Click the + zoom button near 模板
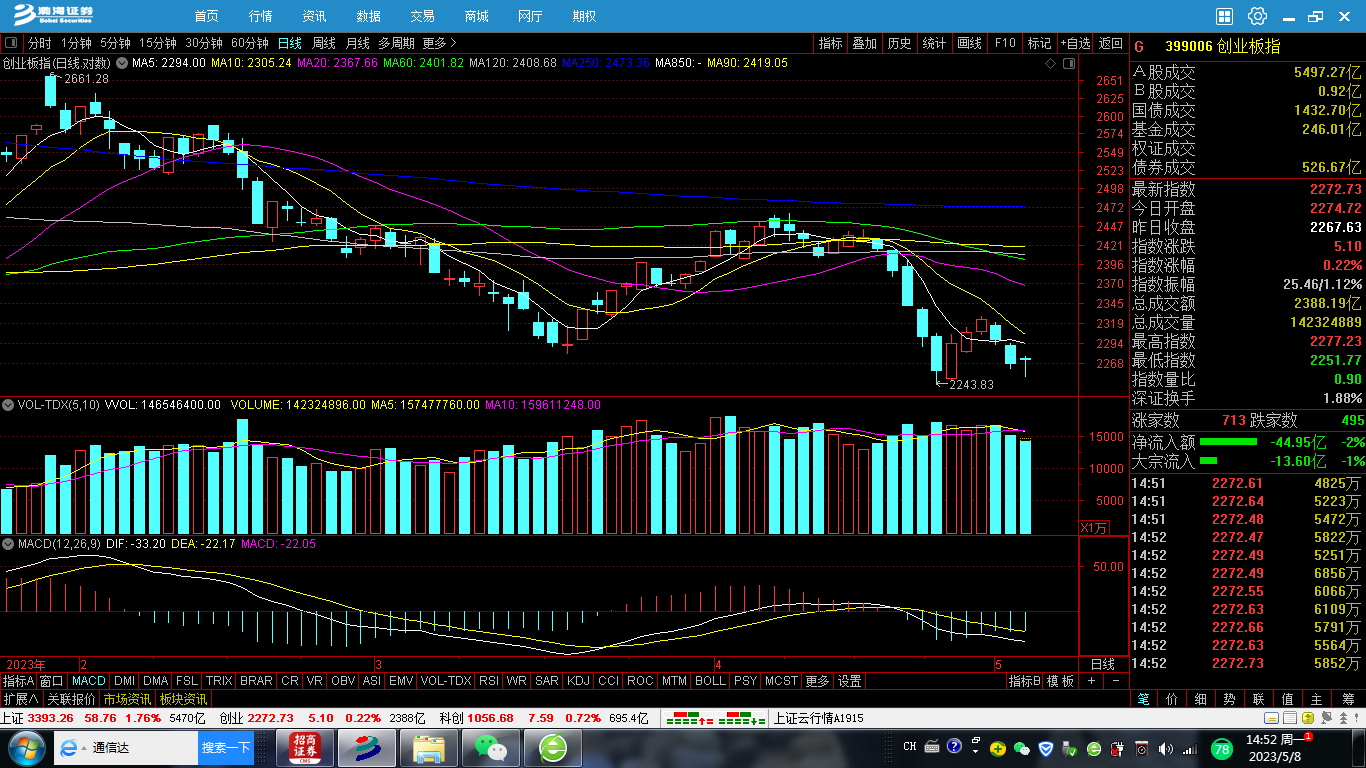Screen dimensions: 1366x768 (1091, 681)
